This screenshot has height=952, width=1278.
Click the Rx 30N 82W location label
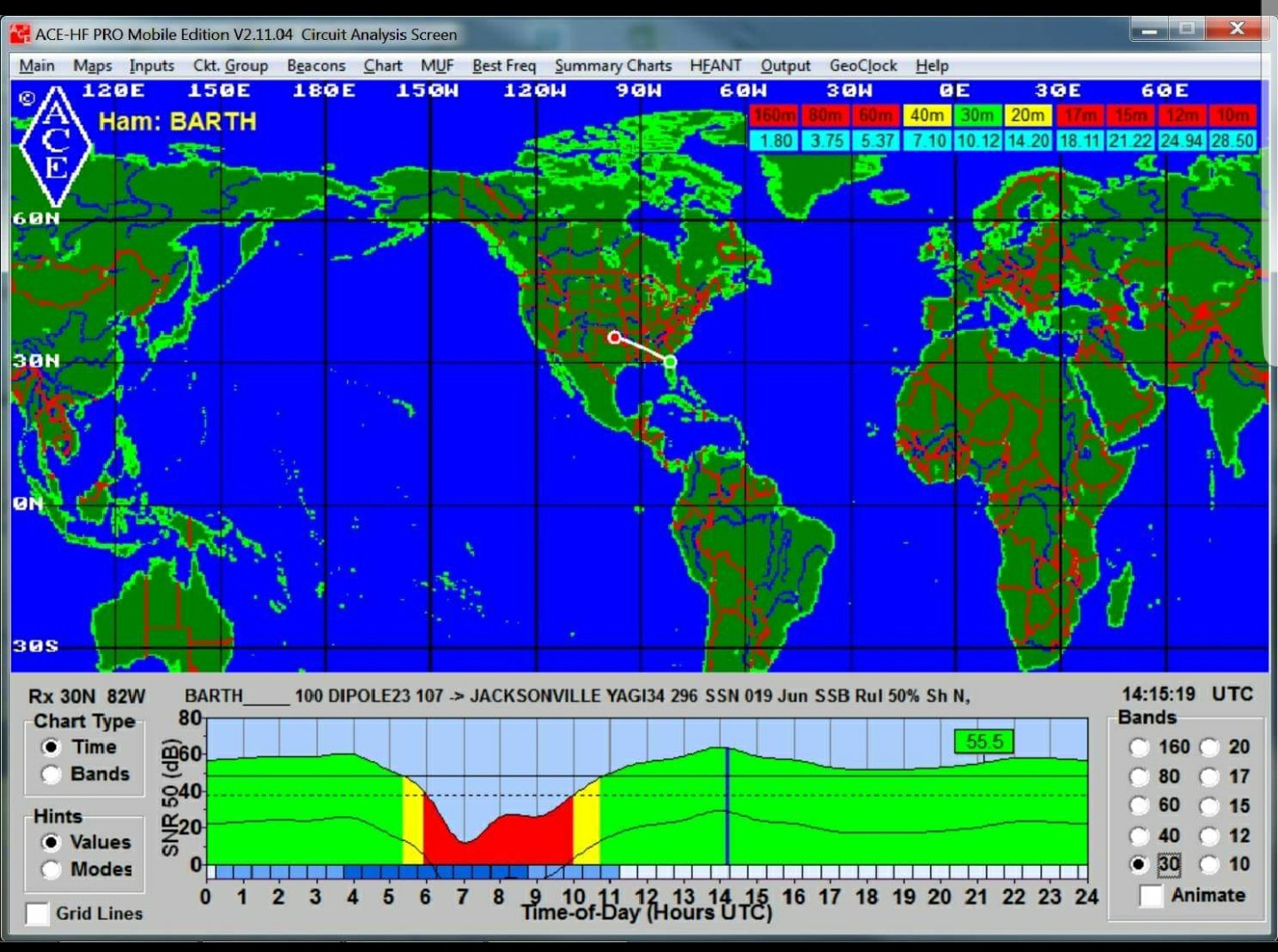(86, 696)
